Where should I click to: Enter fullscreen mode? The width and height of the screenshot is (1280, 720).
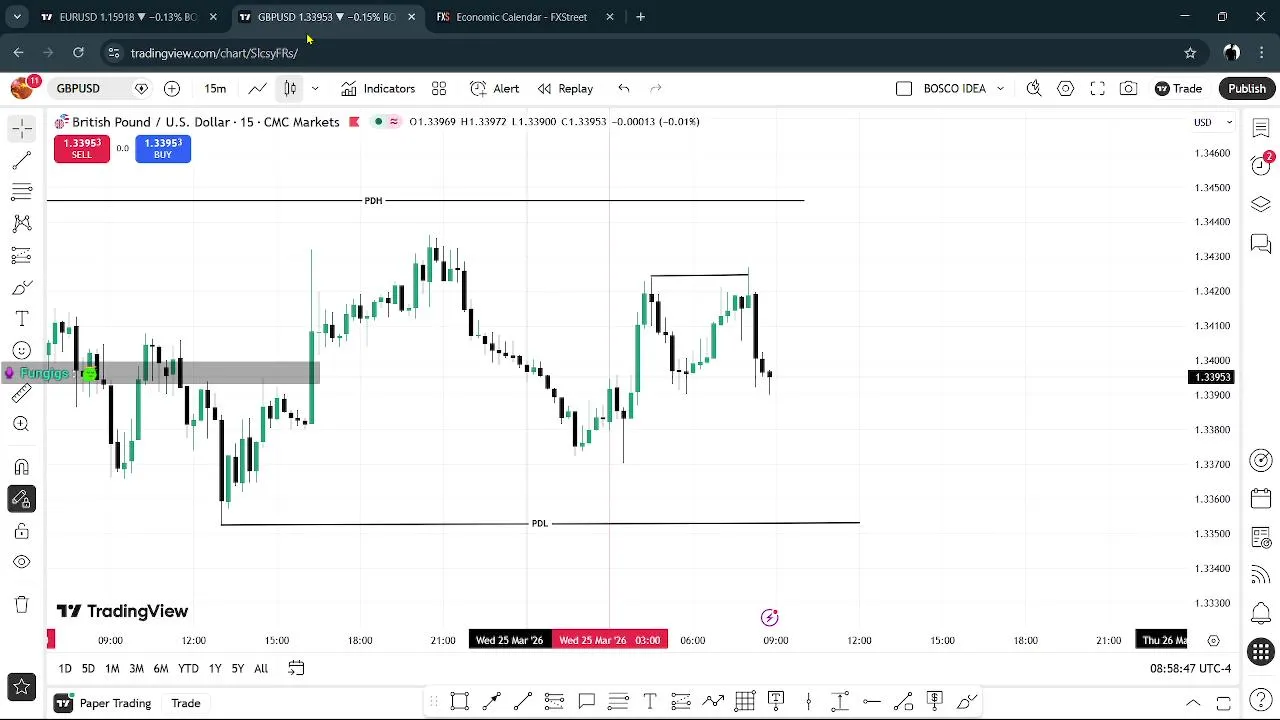pos(1097,88)
